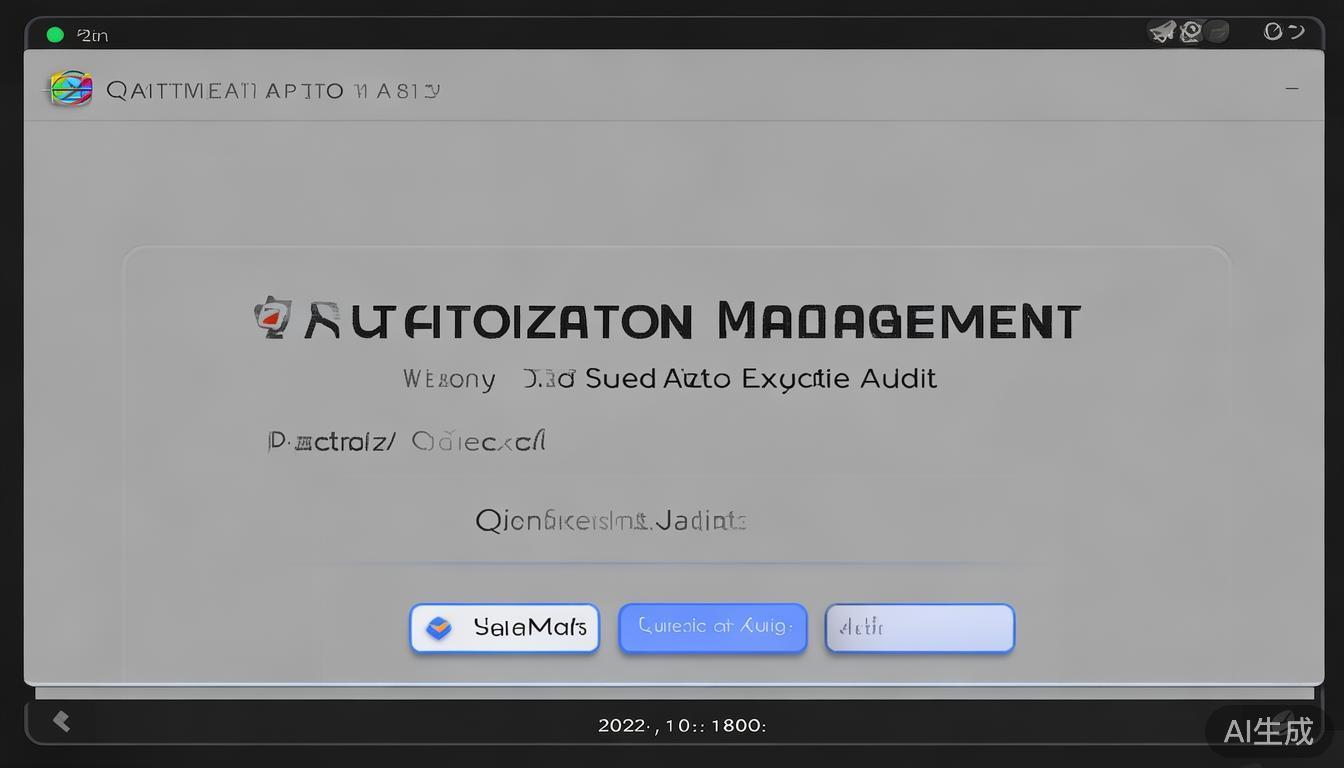The image size is (1344, 768).
Task: Click the blue layered icon inside SalaMats button
Action: coord(438,628)
